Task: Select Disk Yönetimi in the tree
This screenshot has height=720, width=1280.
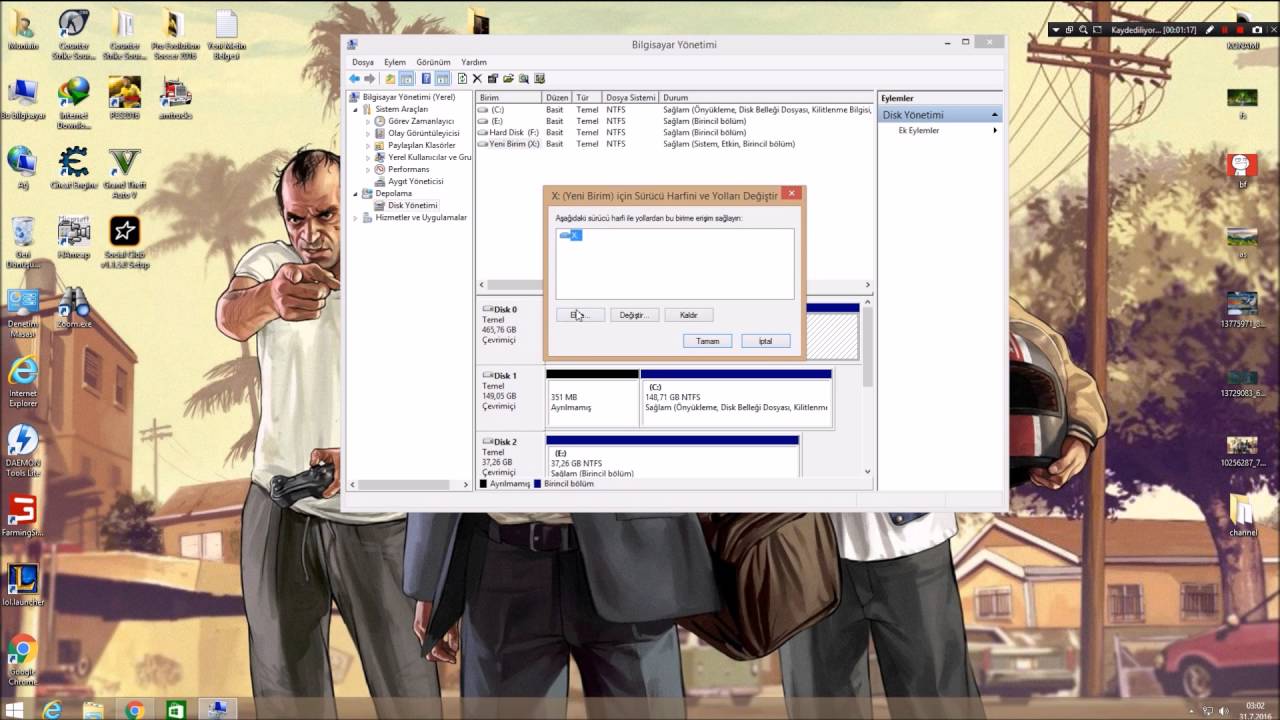Action: pos(412,205)
